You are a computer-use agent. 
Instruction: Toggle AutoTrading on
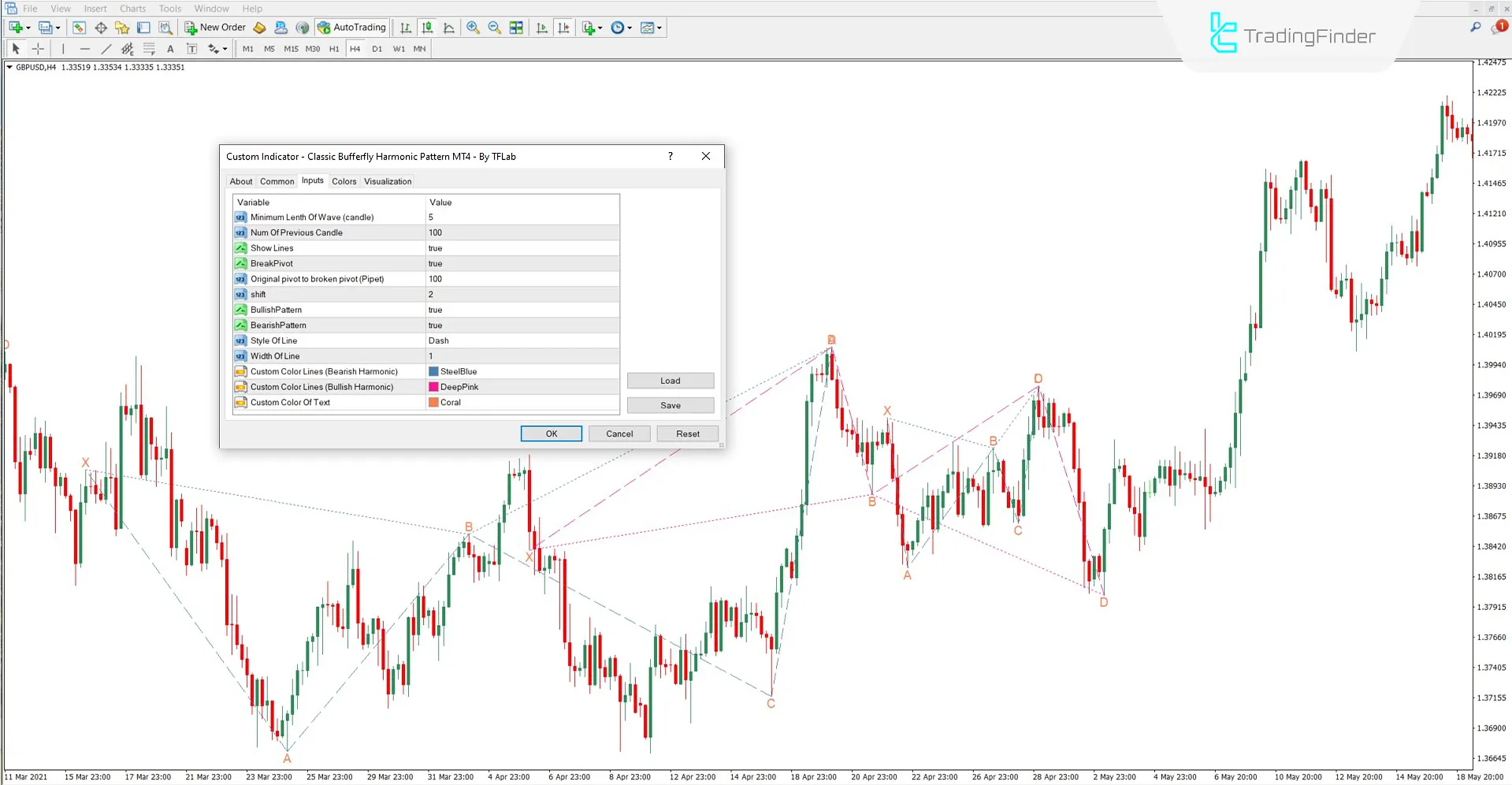(352, 27)
